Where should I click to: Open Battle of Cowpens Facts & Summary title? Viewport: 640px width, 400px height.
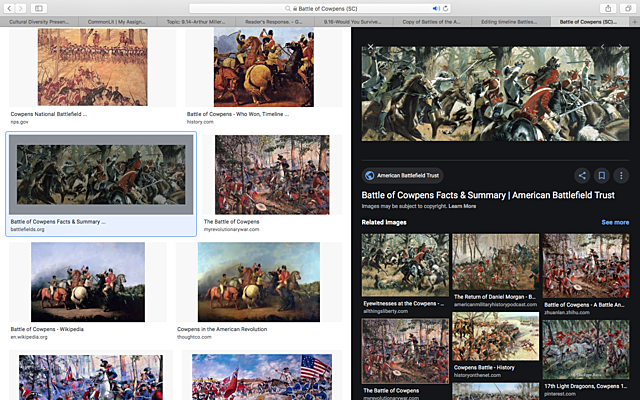pos(488,195)
